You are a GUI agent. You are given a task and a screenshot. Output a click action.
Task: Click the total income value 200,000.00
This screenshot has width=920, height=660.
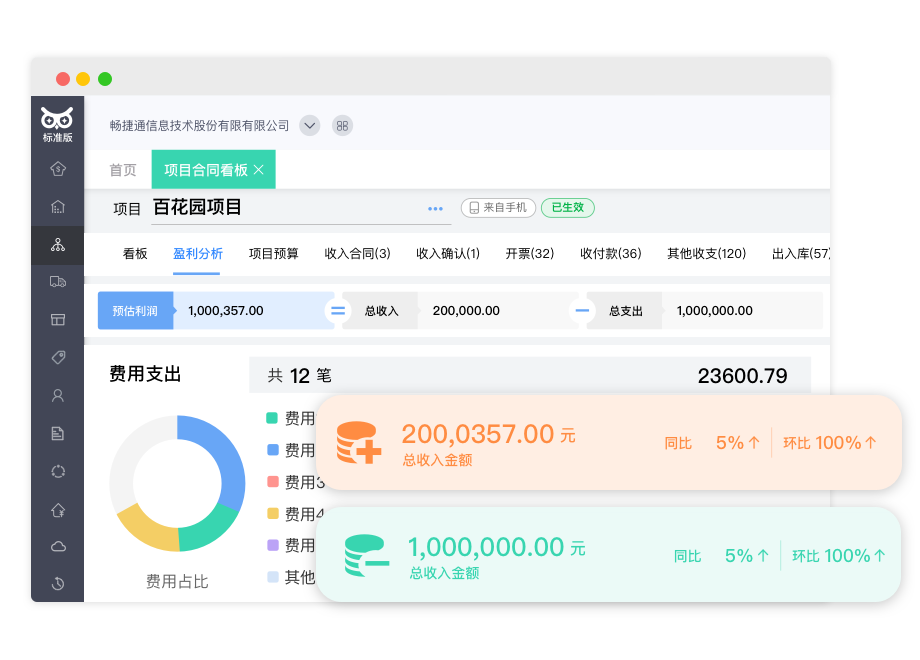pyautogui.click(x=466, y=311)
